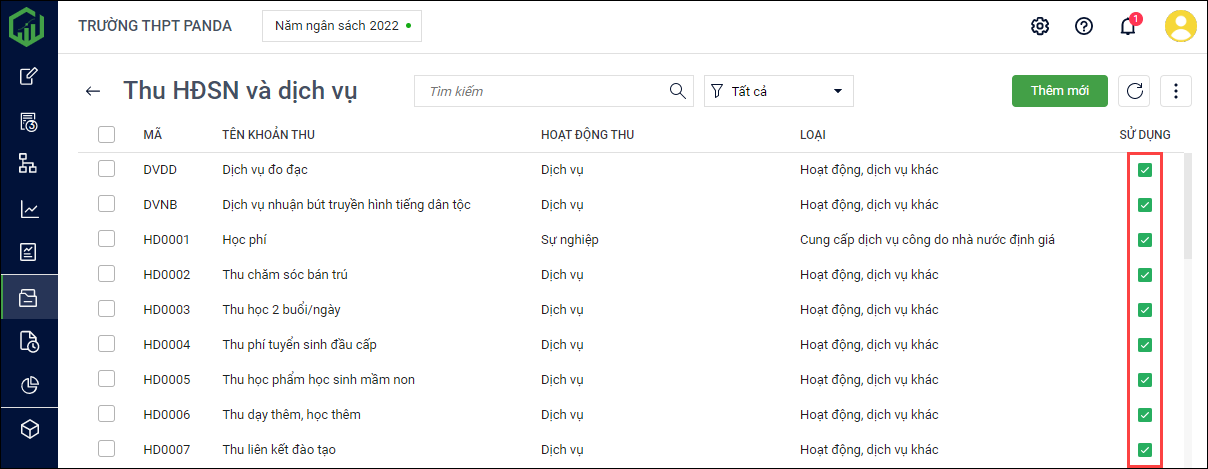Click the refresh list icon
The height and width of the screenshot is (469, 1208).
point(1134,91)
